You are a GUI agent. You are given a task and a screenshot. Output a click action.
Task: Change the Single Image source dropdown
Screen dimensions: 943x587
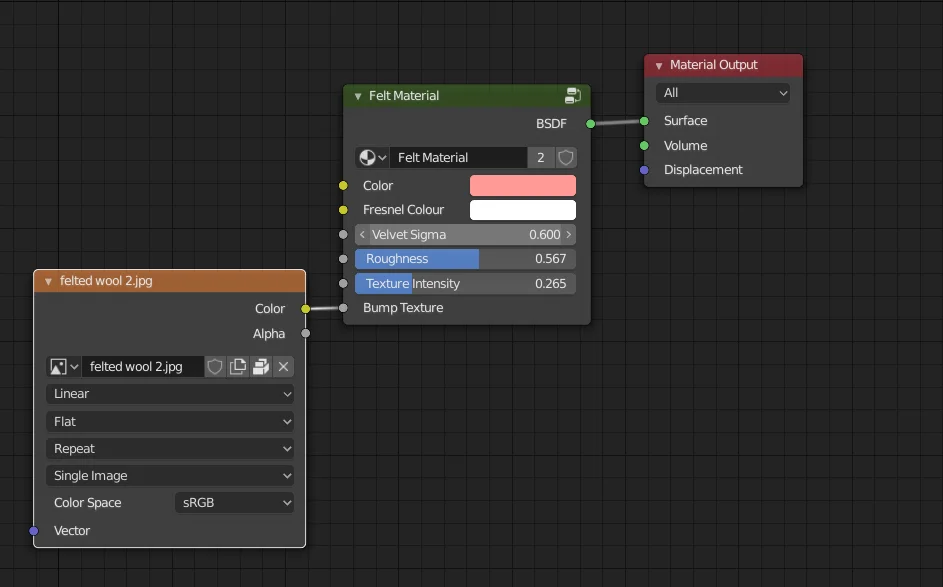point(169,475)
